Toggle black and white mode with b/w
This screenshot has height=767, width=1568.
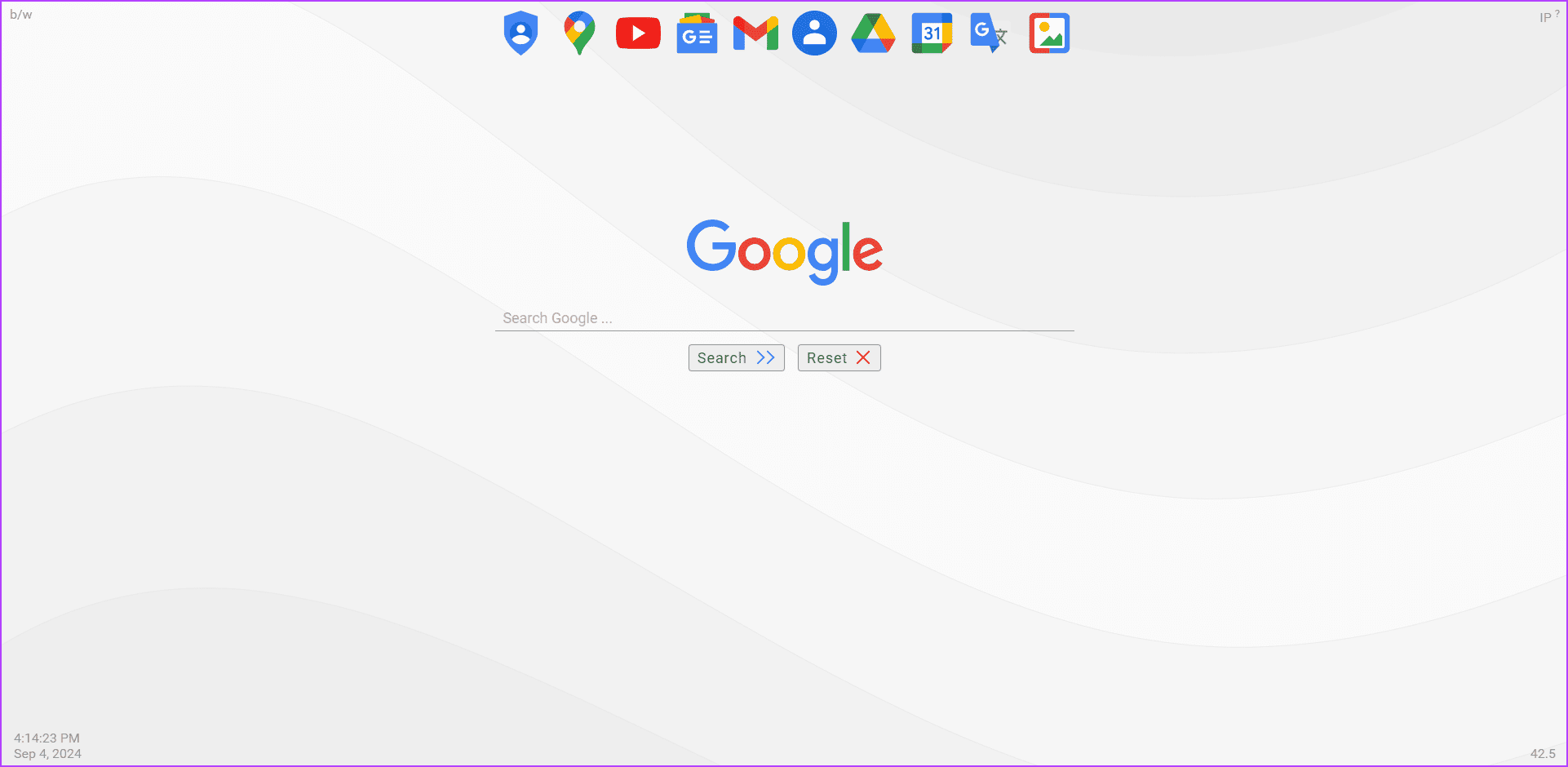(x=21, y=14)
